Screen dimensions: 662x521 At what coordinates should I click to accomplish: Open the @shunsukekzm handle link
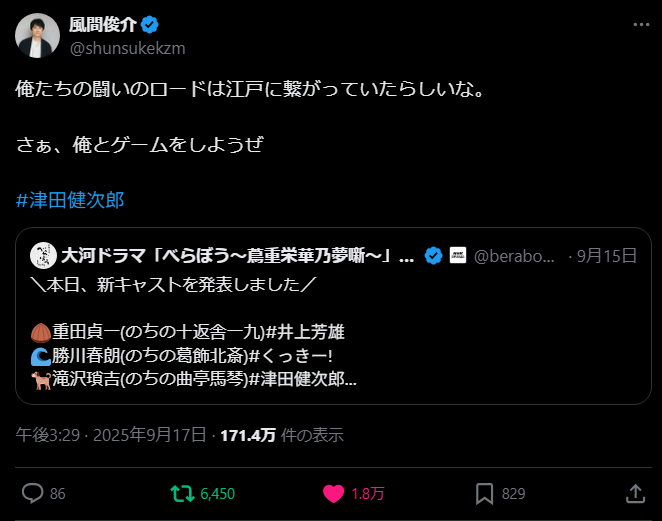point(128,48)
